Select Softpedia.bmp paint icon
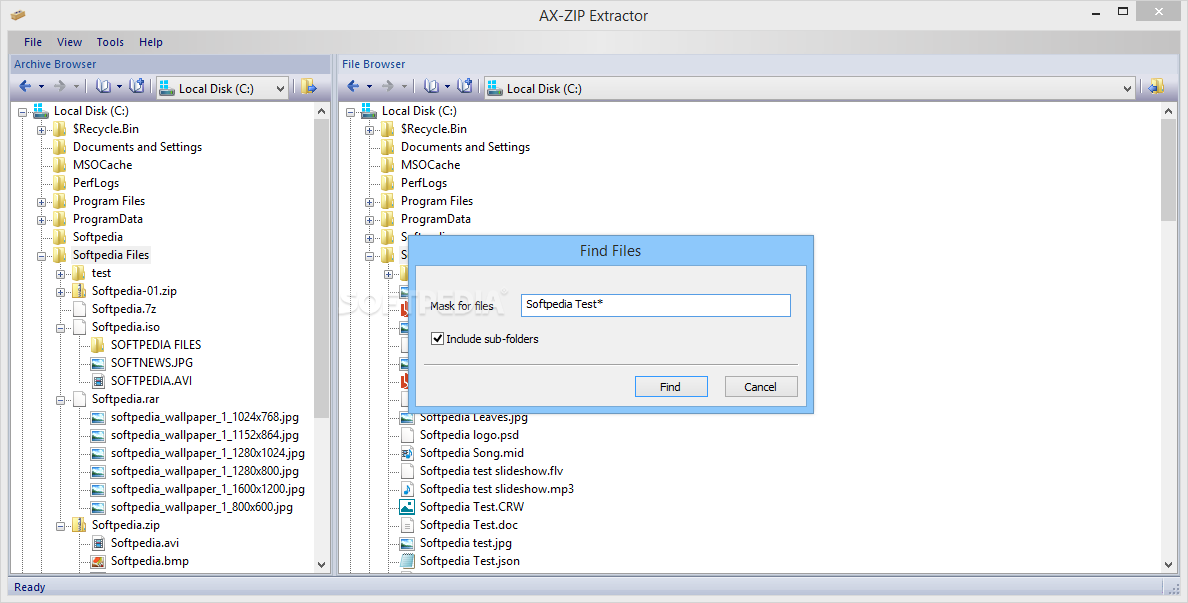Viewport: 1188px width, 603px height. coord(98,561)
